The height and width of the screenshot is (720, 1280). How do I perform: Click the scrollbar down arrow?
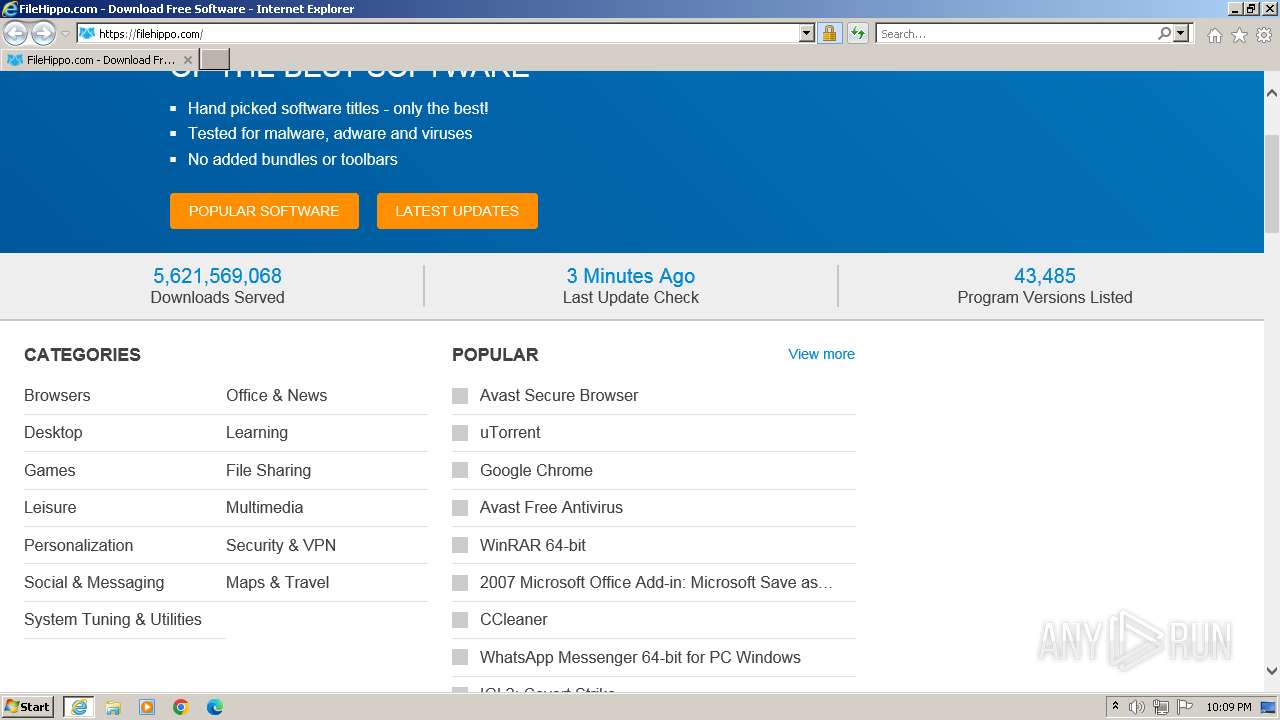1272,672
